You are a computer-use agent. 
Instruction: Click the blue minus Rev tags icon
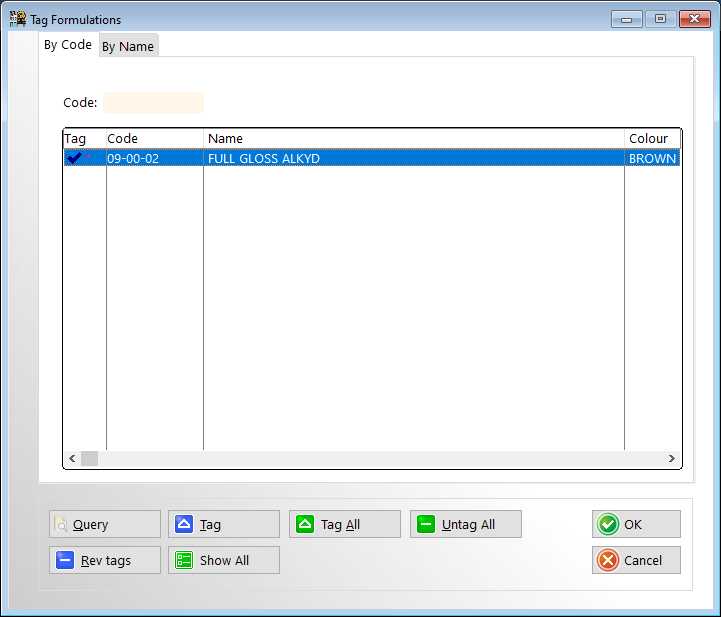[65, 561]
